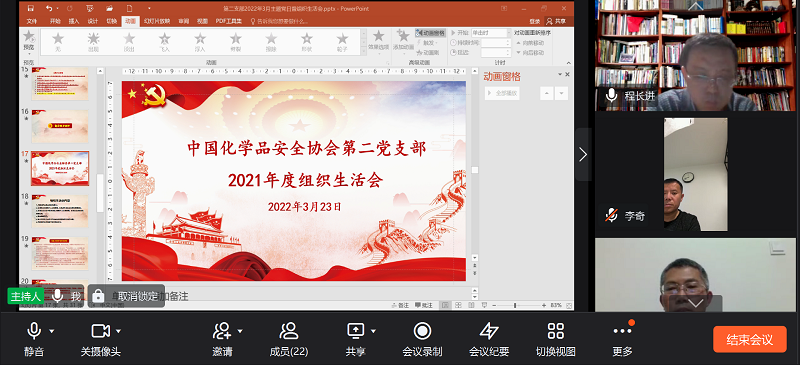Screen dimensions: 800x365
Task: Click 添加动画 button in ribbon
Action: 404,41
